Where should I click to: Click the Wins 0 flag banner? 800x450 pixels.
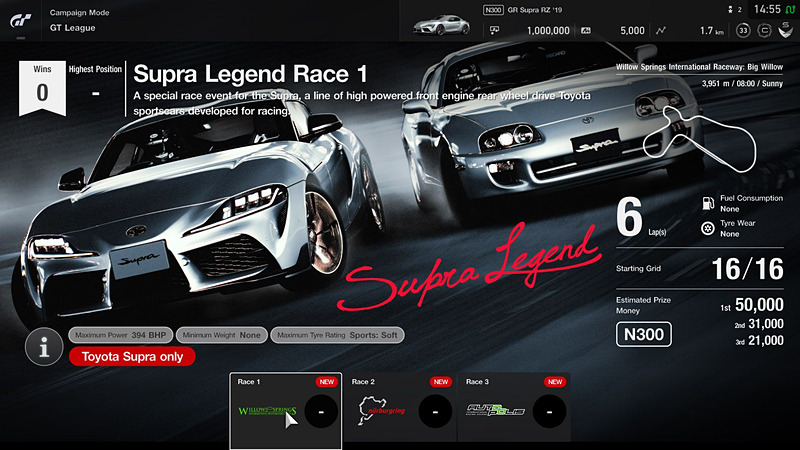42,88
